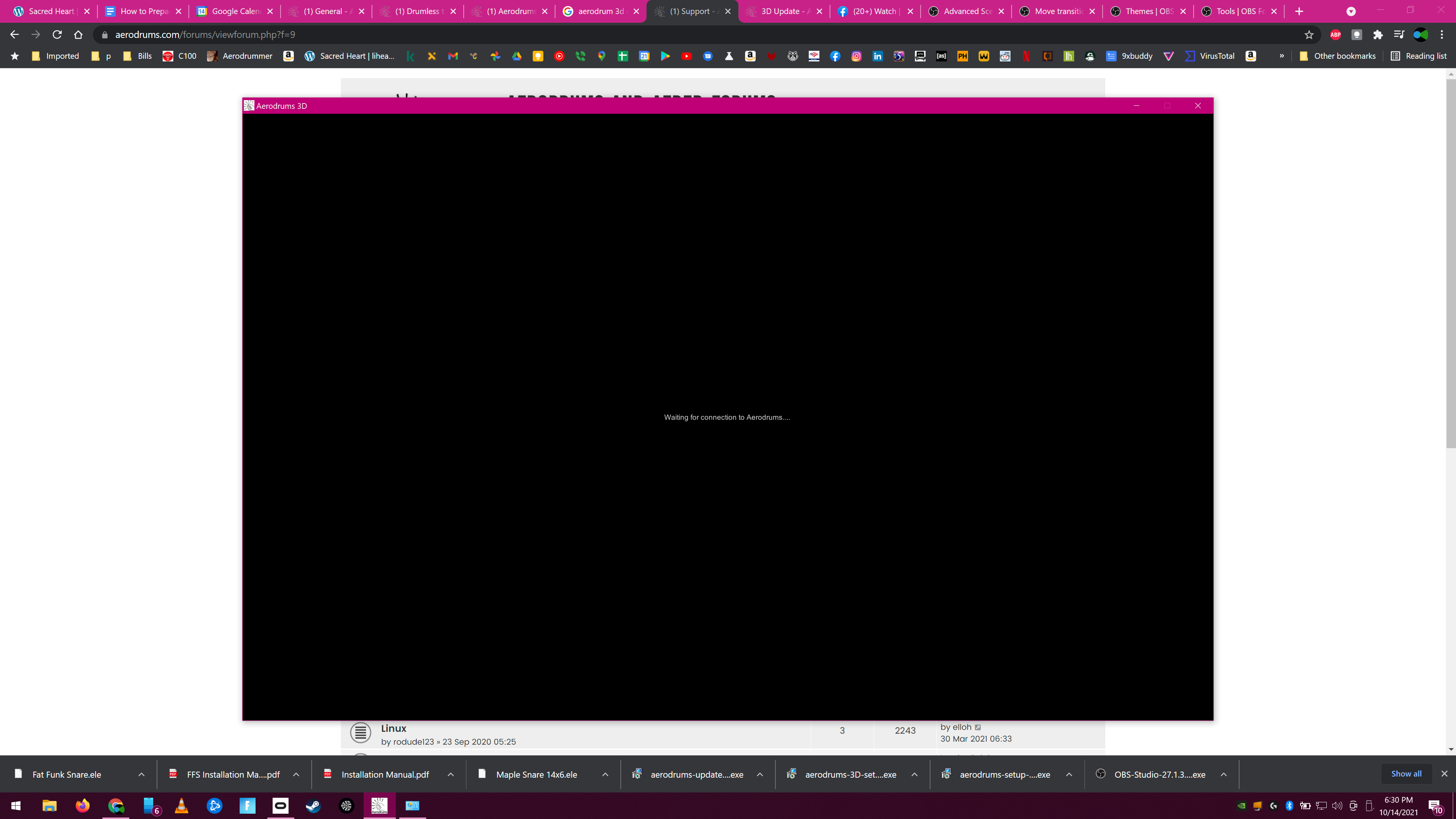Open VLC media player from taskbar

point(182,805)
